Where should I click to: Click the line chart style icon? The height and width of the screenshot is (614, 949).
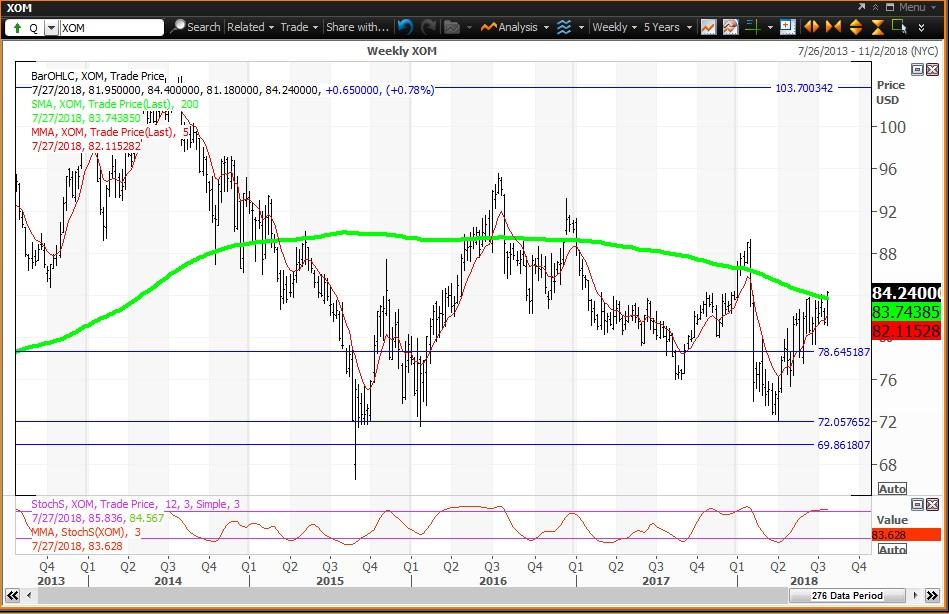708,27
